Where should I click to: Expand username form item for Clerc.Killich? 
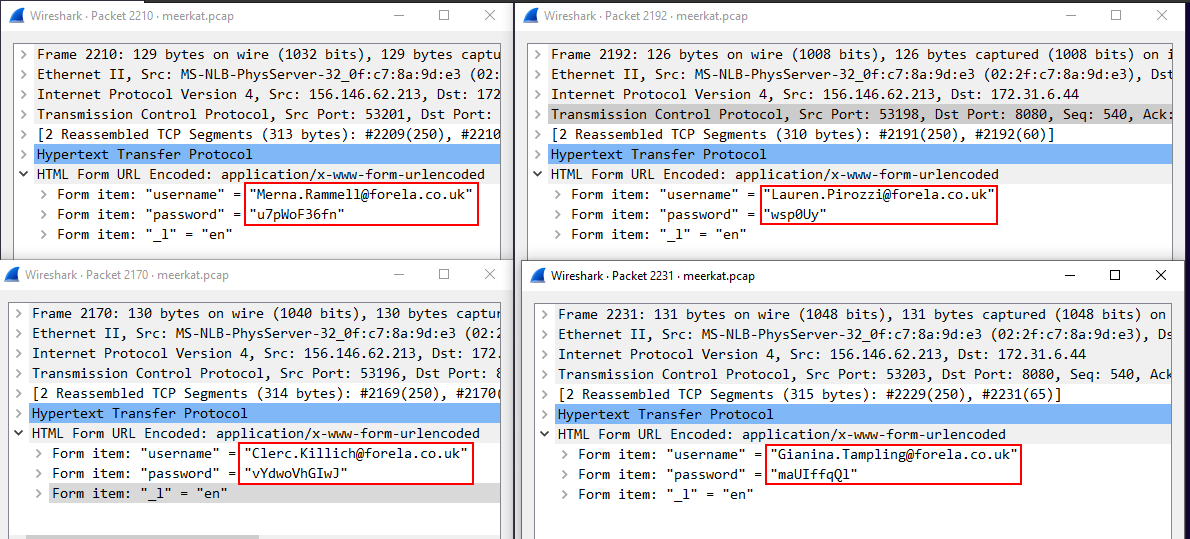click(40, 453)
